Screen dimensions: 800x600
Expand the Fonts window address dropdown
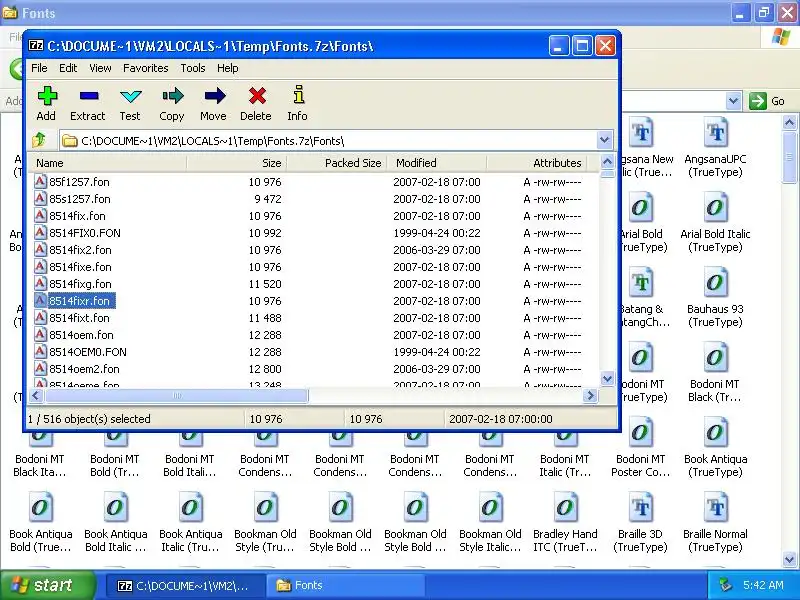coord(733,101)
